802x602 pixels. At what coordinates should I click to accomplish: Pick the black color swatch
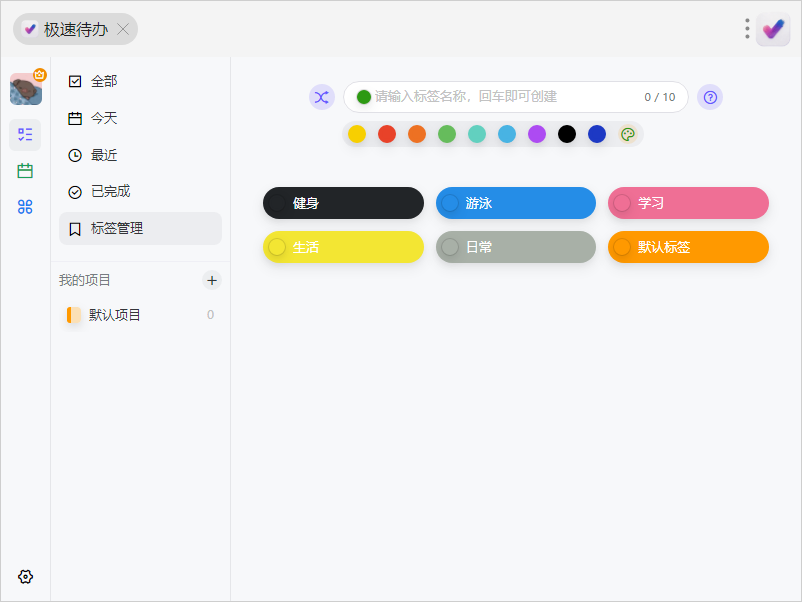(x=567, y=135)
